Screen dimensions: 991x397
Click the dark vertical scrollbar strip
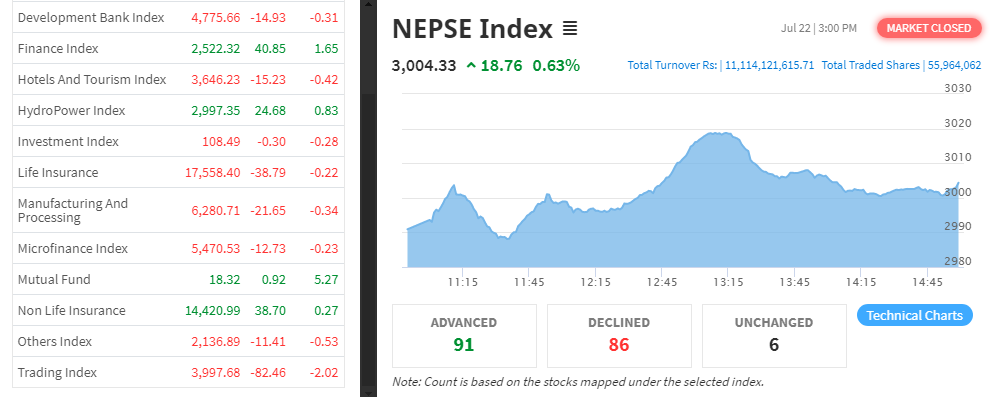pyautogui.click(x=368, y=198)
